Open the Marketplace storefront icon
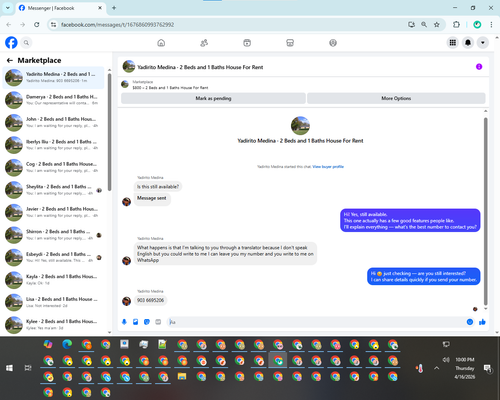500x400 pixels. click(290, 43)
